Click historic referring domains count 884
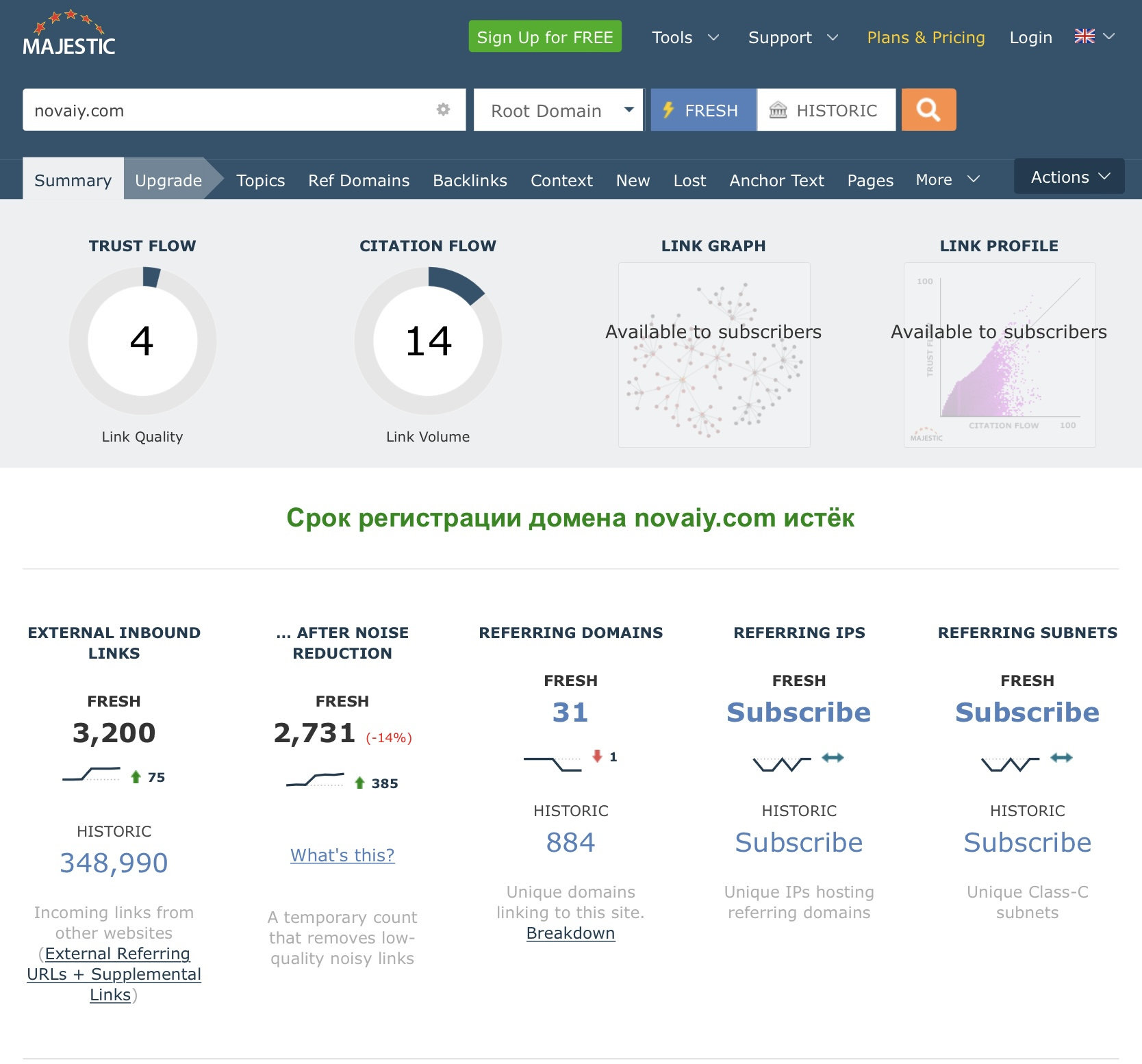The height and width of the screenshot is (1064, 1142). click(x=570, y=842)
